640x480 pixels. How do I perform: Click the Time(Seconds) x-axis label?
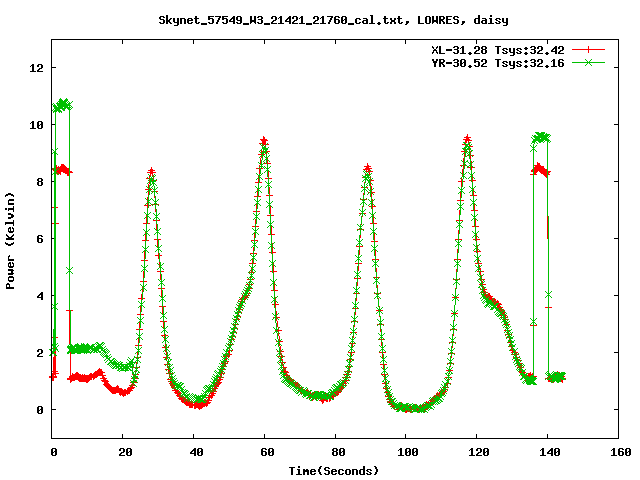333,471
